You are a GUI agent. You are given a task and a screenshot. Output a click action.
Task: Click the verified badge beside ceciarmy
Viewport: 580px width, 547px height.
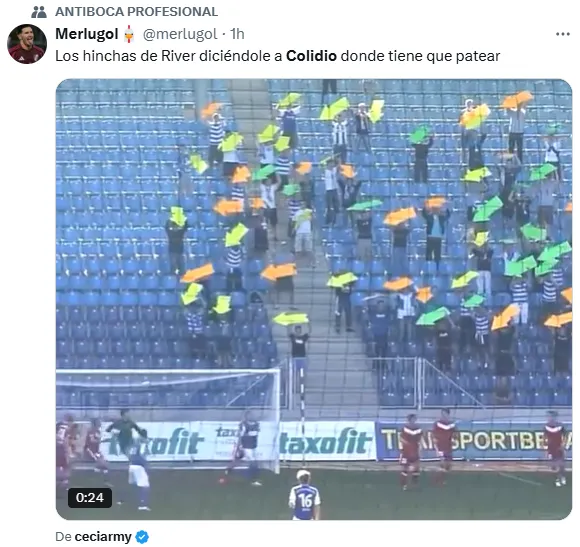click(x=142, y=536)
